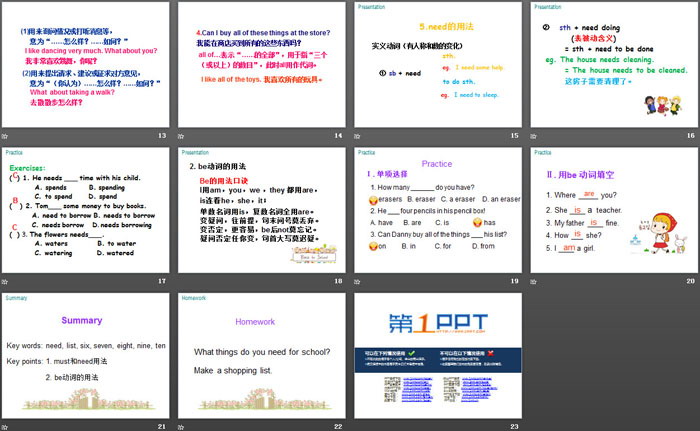The image size is (700, 431).
Task: Select slide 18 about be verb usage
Action: (262, 211)
